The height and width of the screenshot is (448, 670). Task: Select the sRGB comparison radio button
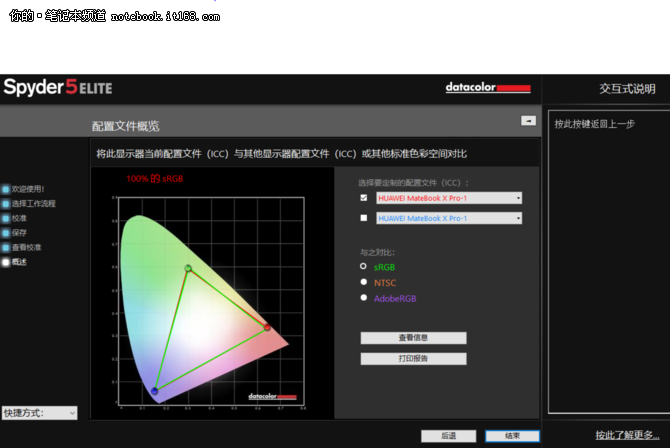click(364, 267)
